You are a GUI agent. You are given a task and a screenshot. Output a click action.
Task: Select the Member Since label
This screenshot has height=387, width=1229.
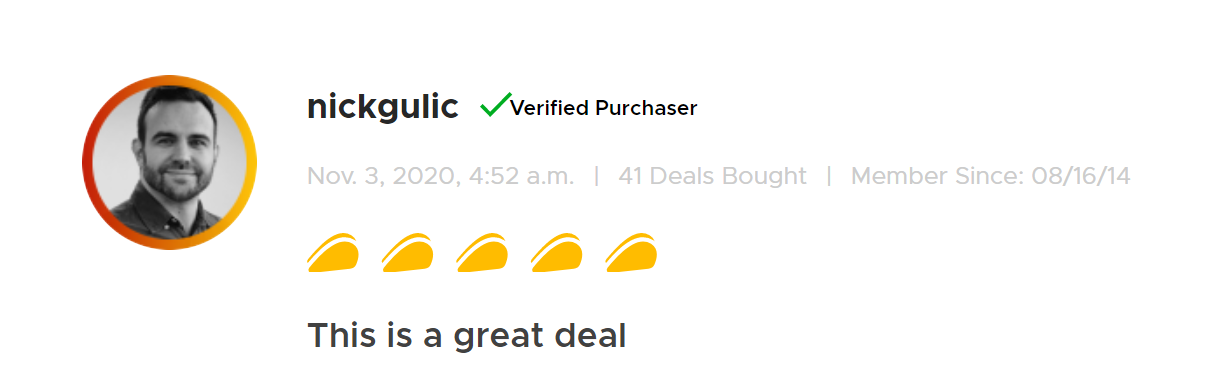[937, 177]
